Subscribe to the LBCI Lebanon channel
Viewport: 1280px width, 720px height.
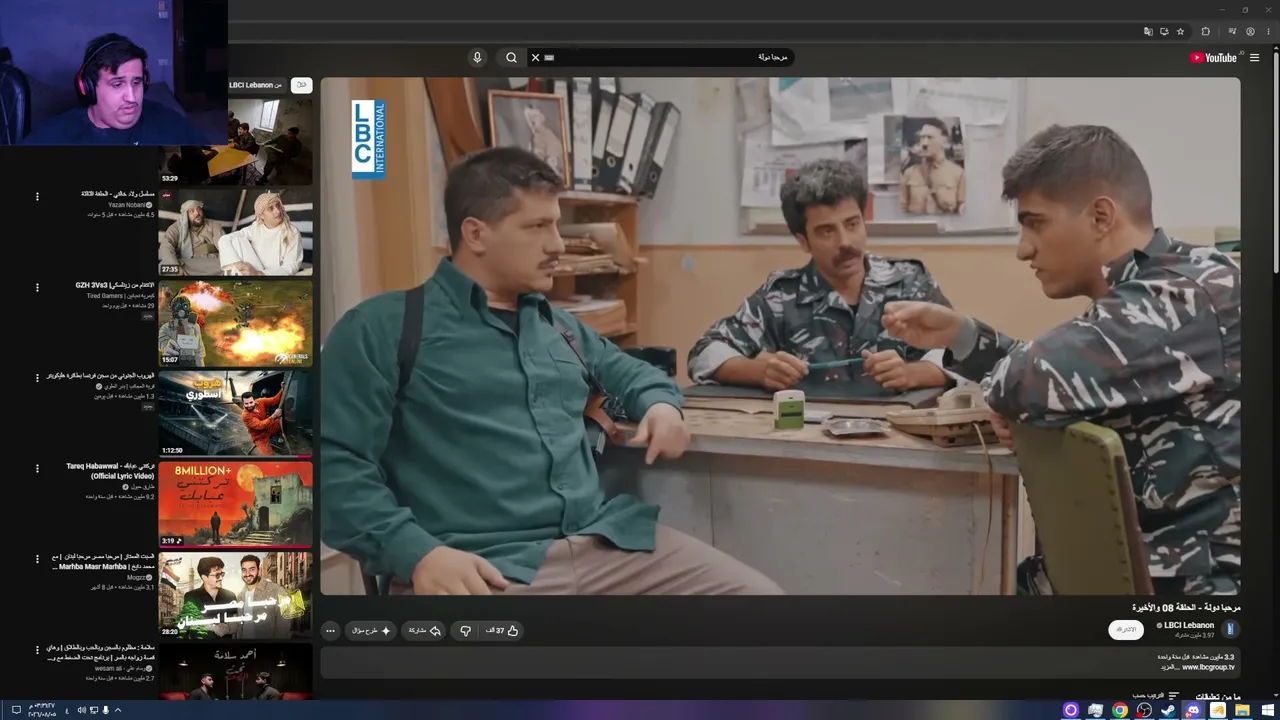1126,630
